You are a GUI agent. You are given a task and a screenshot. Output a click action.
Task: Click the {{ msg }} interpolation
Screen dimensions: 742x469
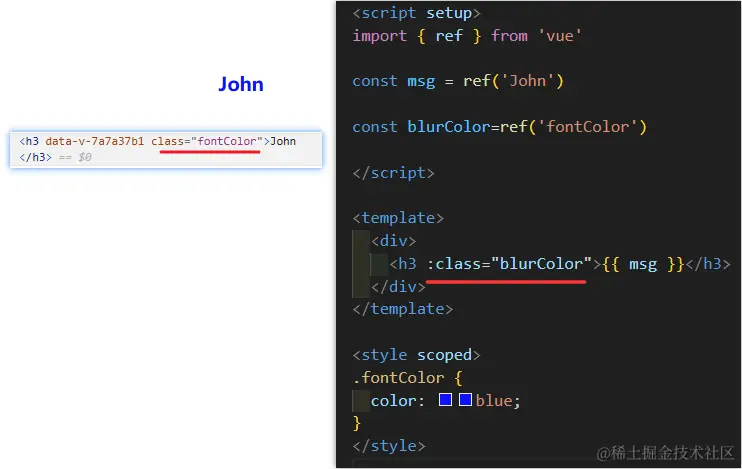[643, 264]
